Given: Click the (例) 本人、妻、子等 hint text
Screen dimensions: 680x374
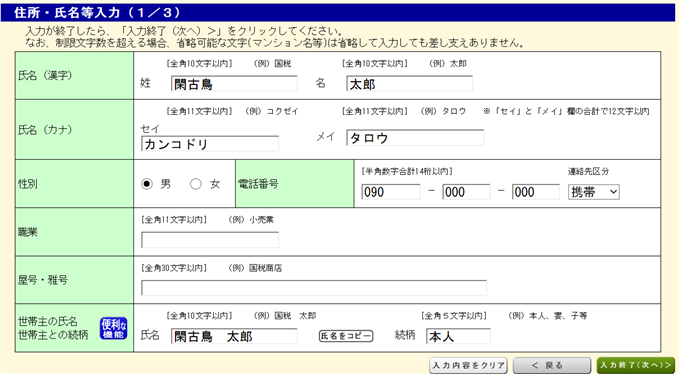Looking at the screenshot, I should pyautogui.click(x=547, y=316).
